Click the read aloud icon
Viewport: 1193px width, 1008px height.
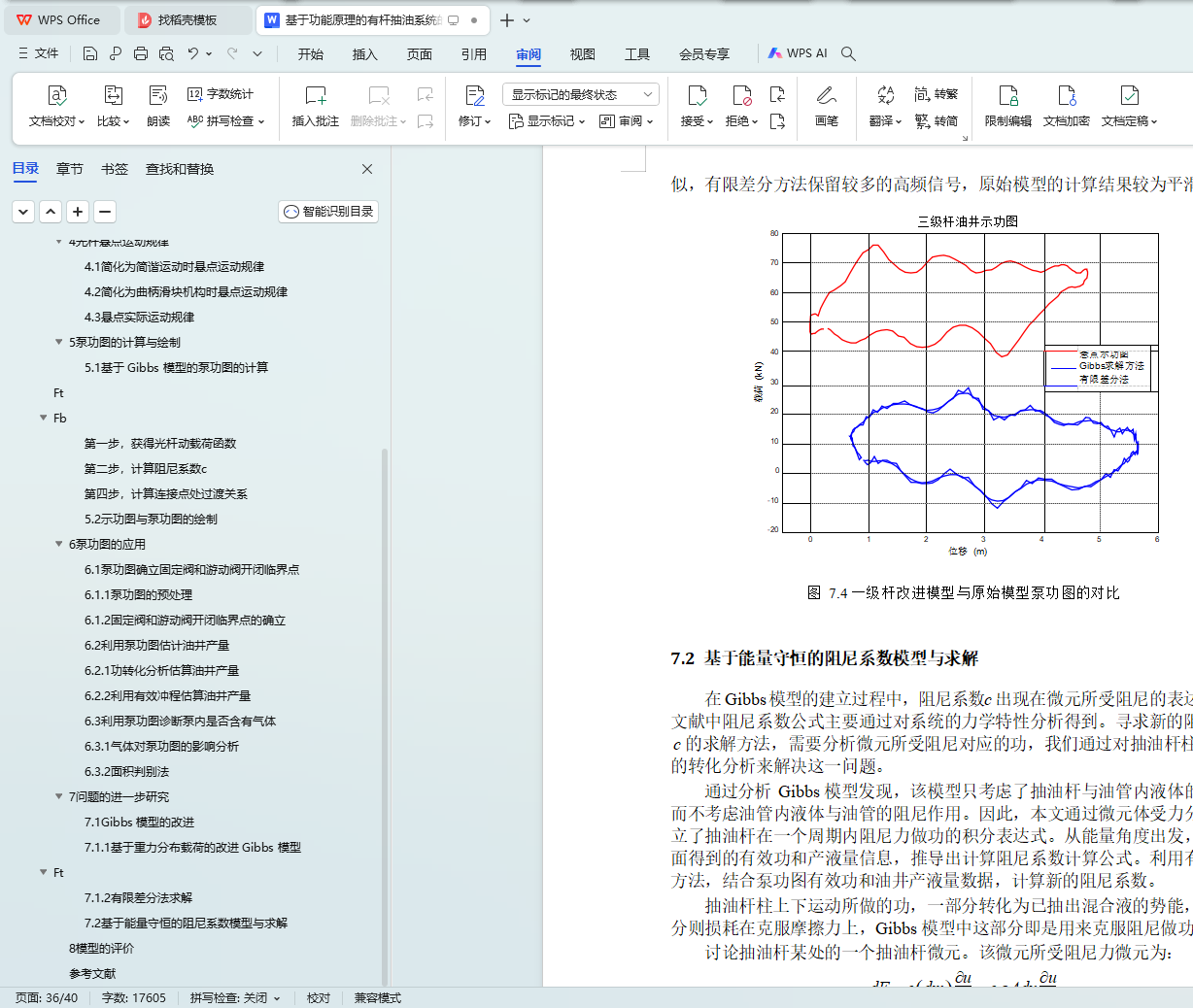[158, 95]
